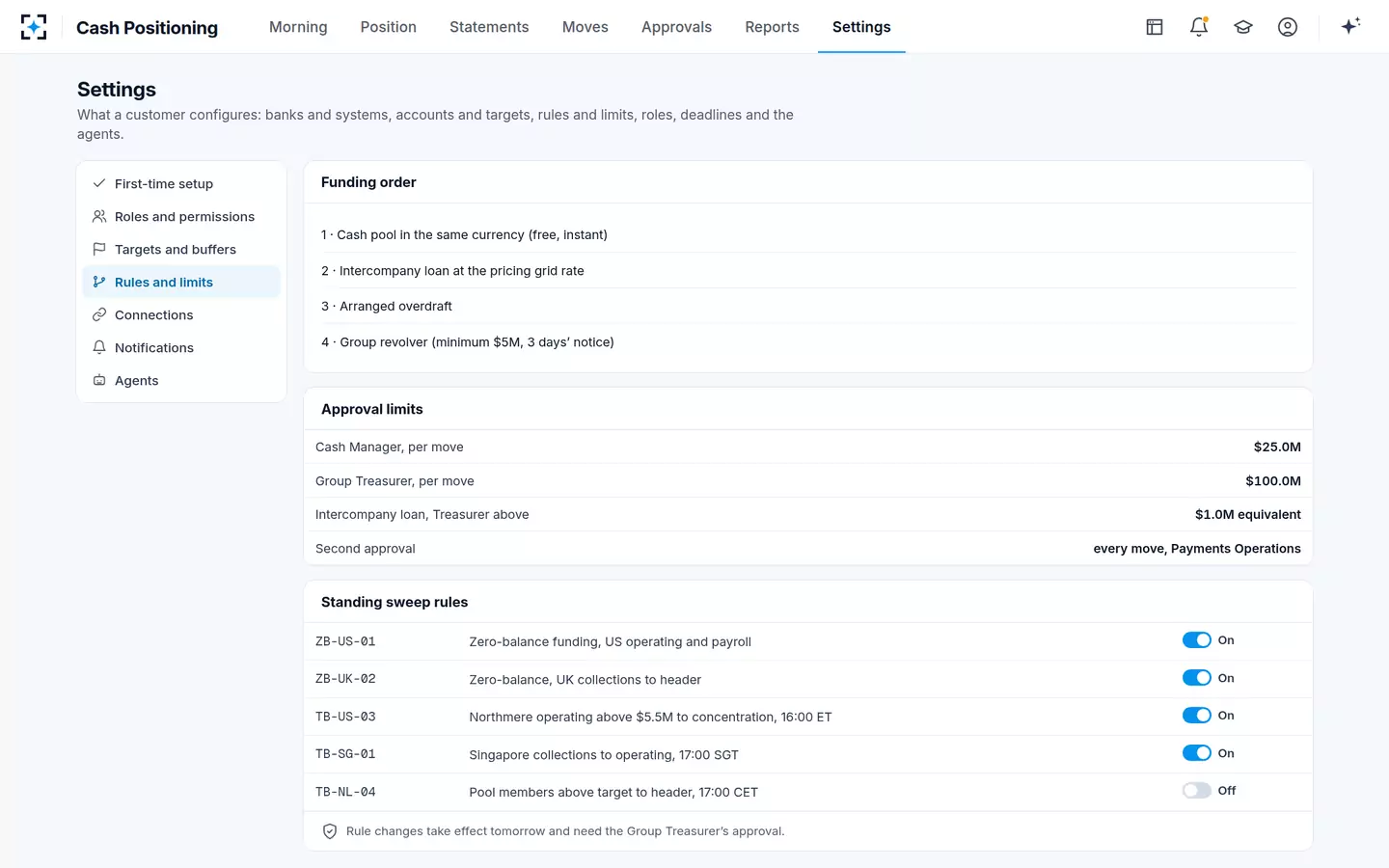Select the cash pool funding order row
Screen dimensions: 1389x868
point(808,234)
